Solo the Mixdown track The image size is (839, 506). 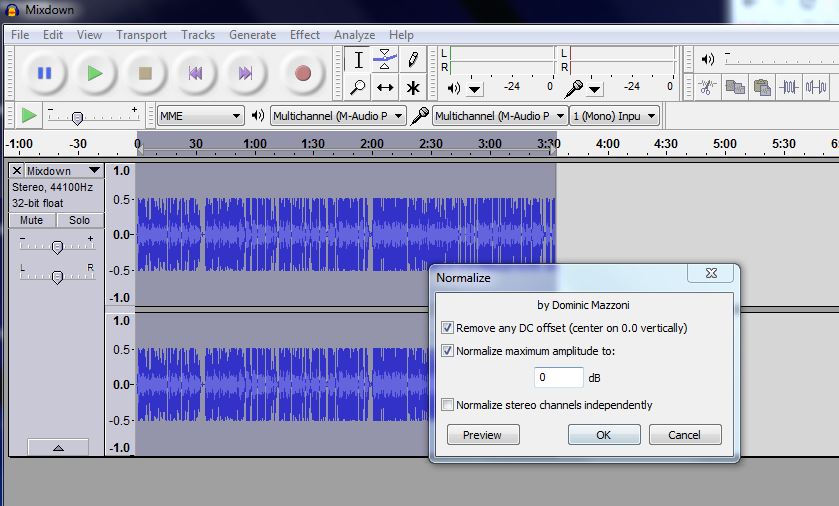[80, 220]
